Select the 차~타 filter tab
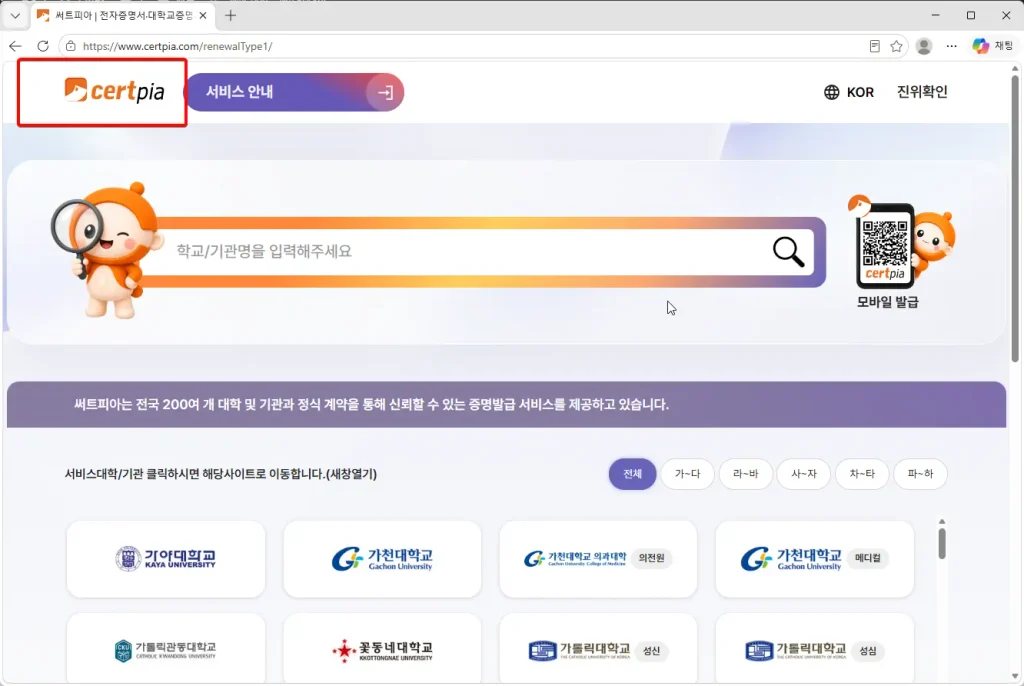Image resolution: width=1024 pixels, height=686 pixels. tap(861, 474)
